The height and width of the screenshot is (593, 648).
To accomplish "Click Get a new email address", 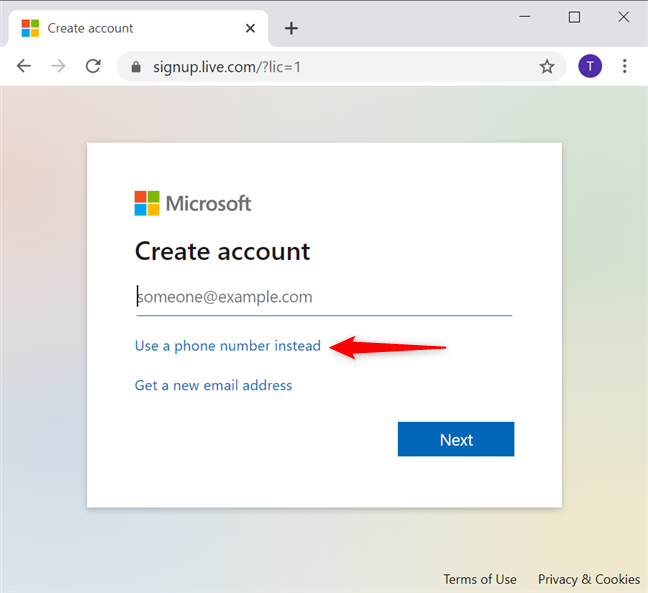I will [x=214, y=385].
